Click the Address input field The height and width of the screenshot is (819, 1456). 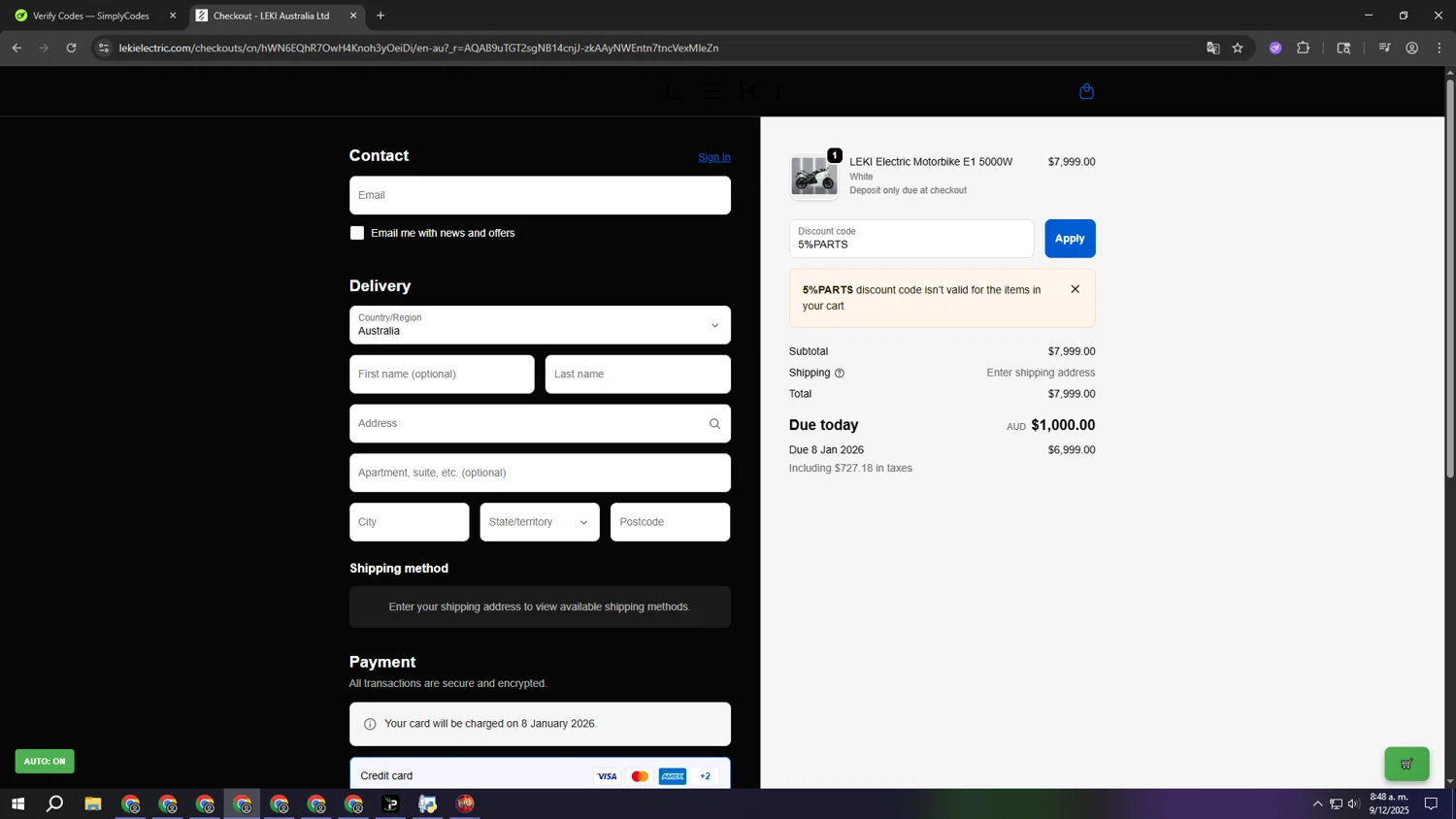(x=540, y=424)
